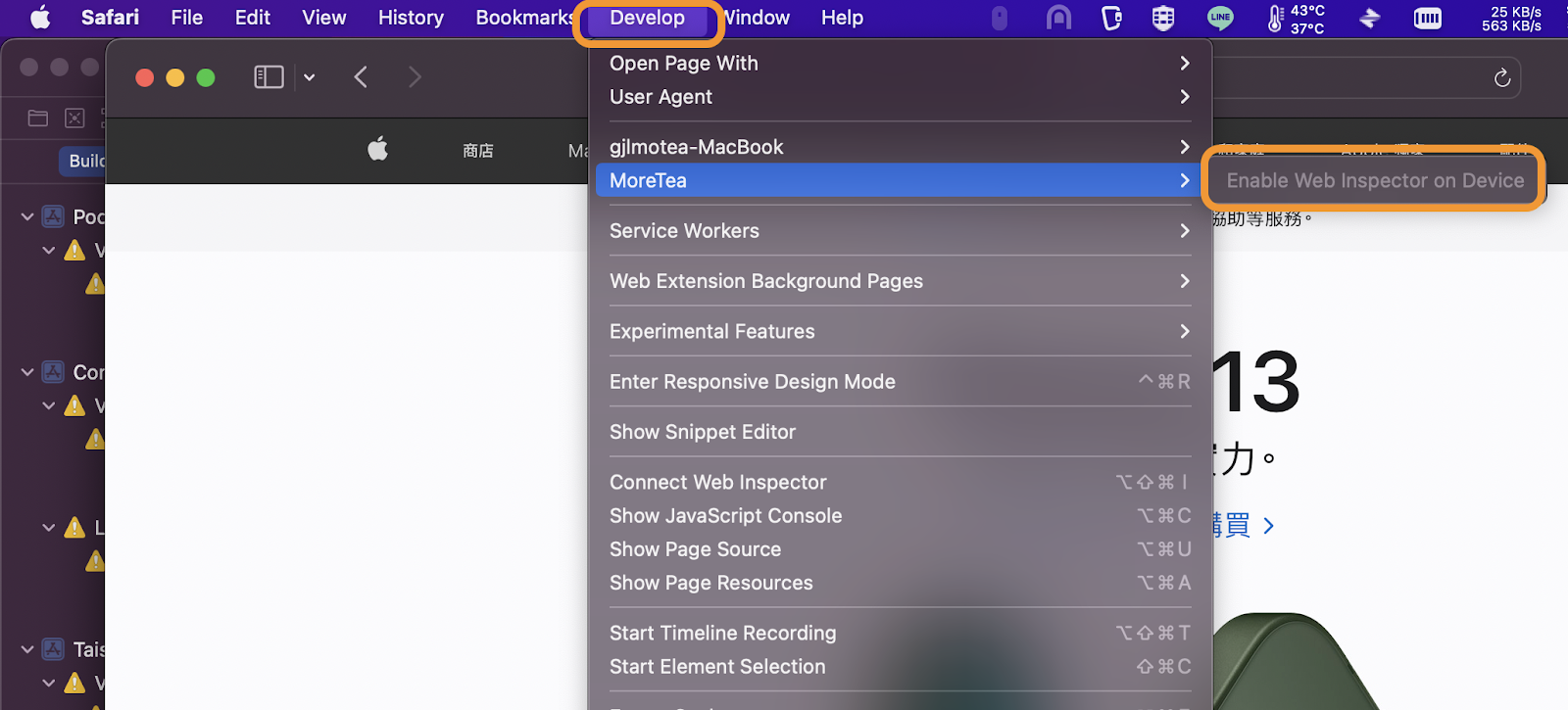Select Show Page Source
1568x710 pixels.
point(899,549)
